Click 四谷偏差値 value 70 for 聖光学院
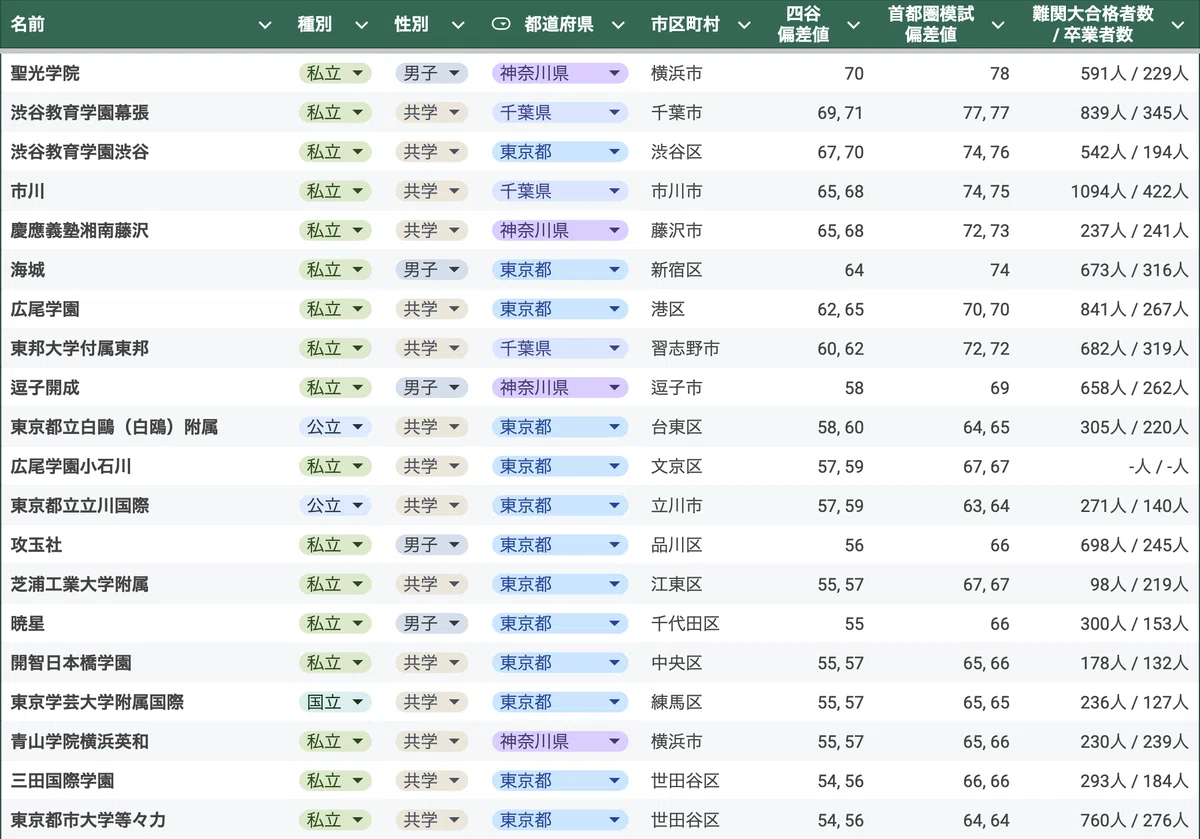 click(854, 73)
